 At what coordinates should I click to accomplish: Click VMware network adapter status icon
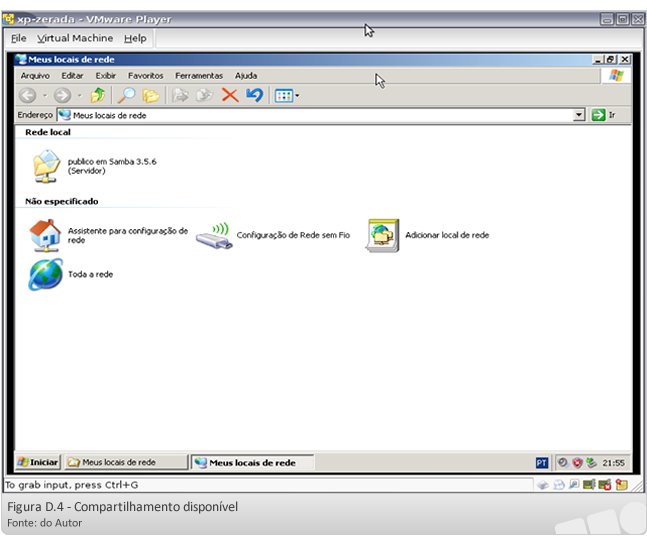coord(589,485)
